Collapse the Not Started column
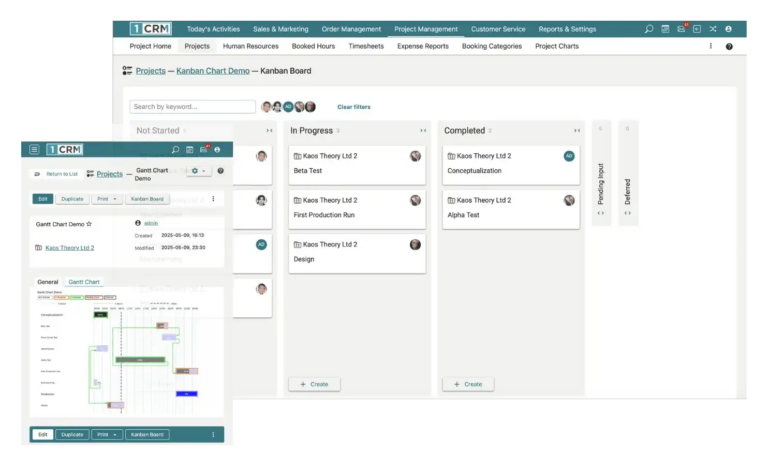The width and height of the screenshot is (768, 466). (269, 131)
